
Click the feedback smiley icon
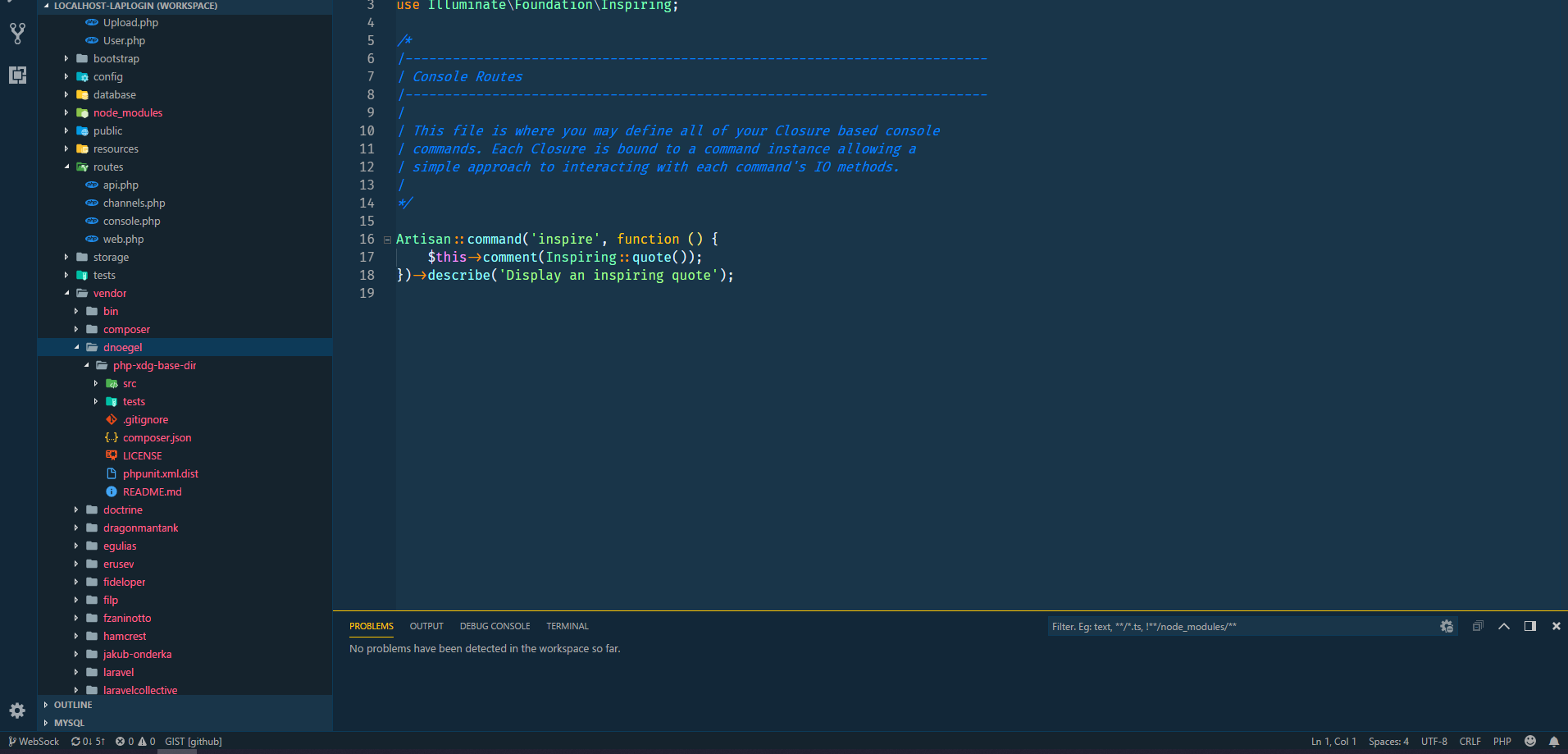tap(1529, 741)
